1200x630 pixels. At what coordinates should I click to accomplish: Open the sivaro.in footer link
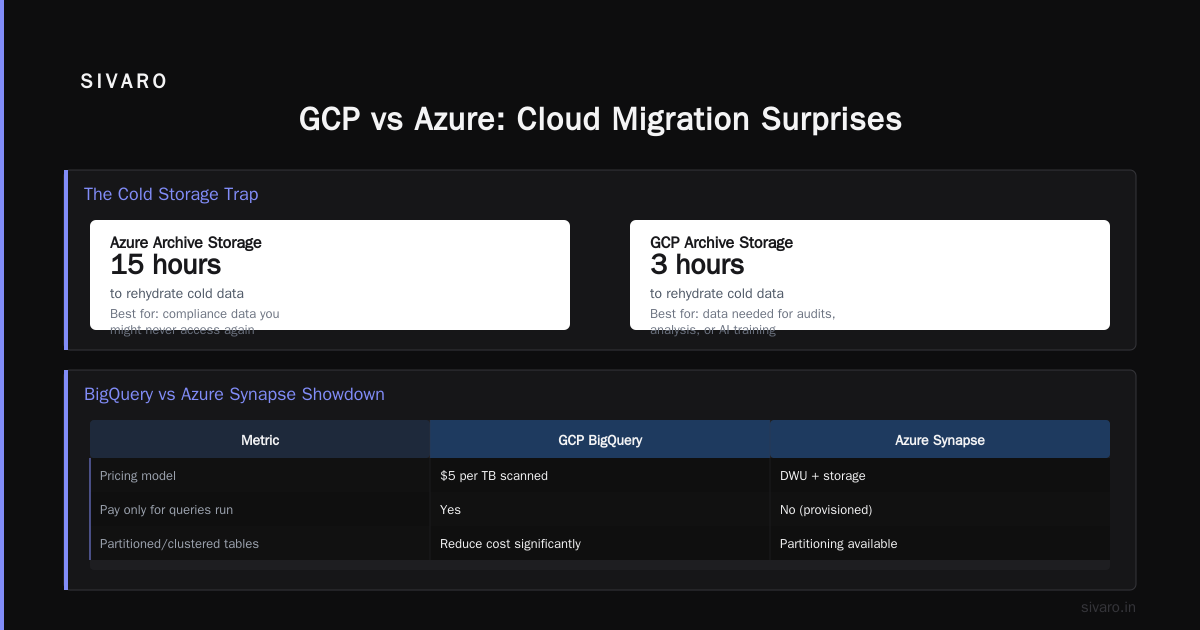click(x=1108, y=607)
